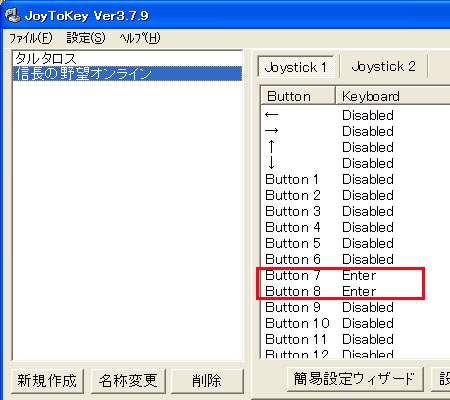
Task: Click the Button column header
Action: [298, 96]
